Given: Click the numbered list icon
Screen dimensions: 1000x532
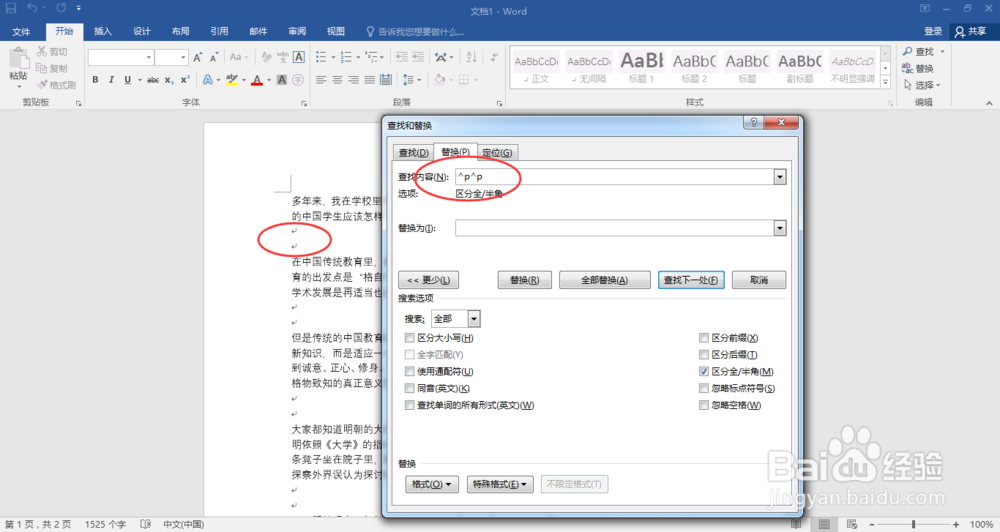Looking at the screenshot, I should click(346, 57).
